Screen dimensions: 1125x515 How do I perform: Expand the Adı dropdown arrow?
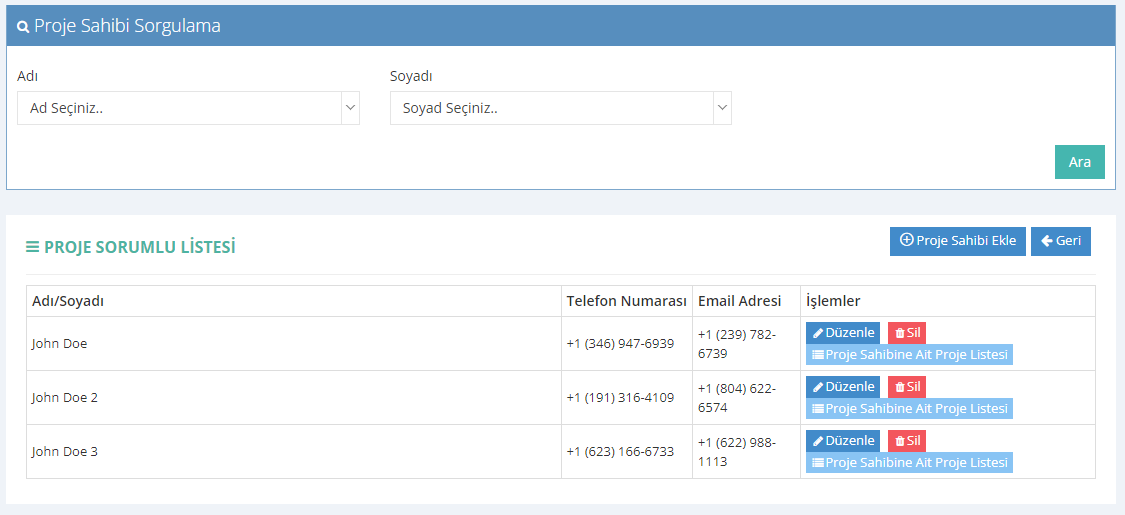click(350, 108)
